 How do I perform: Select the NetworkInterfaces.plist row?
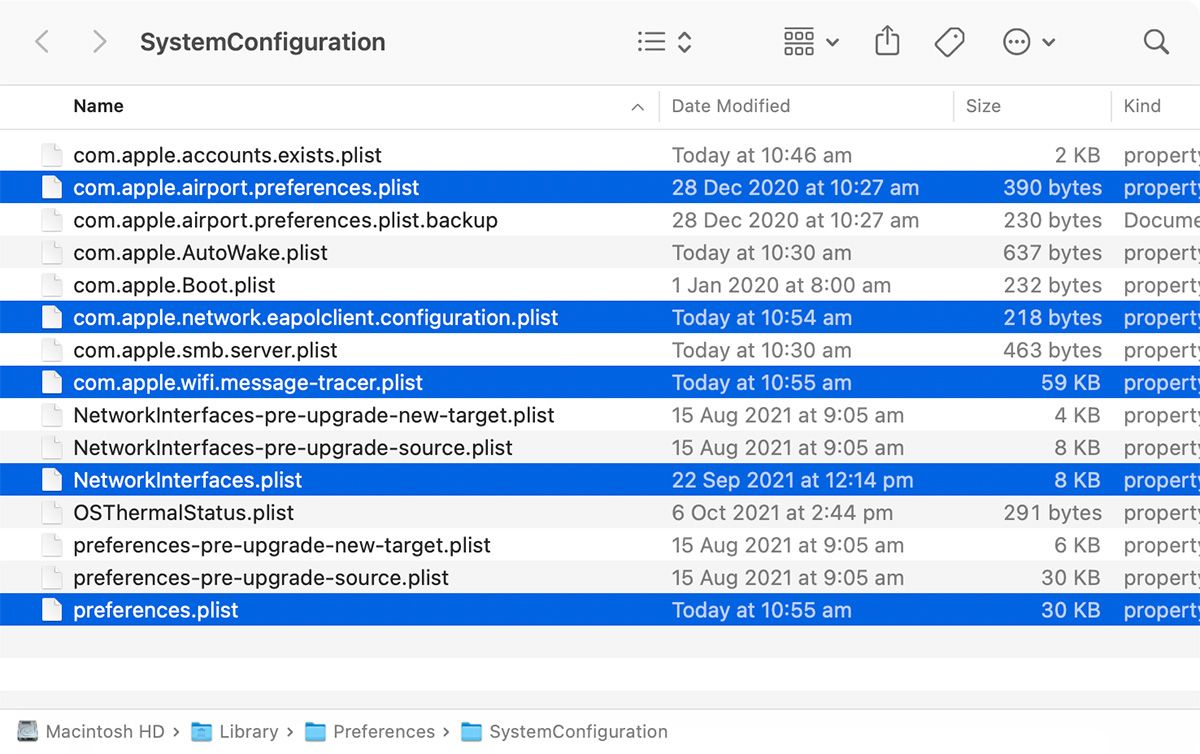187,480
